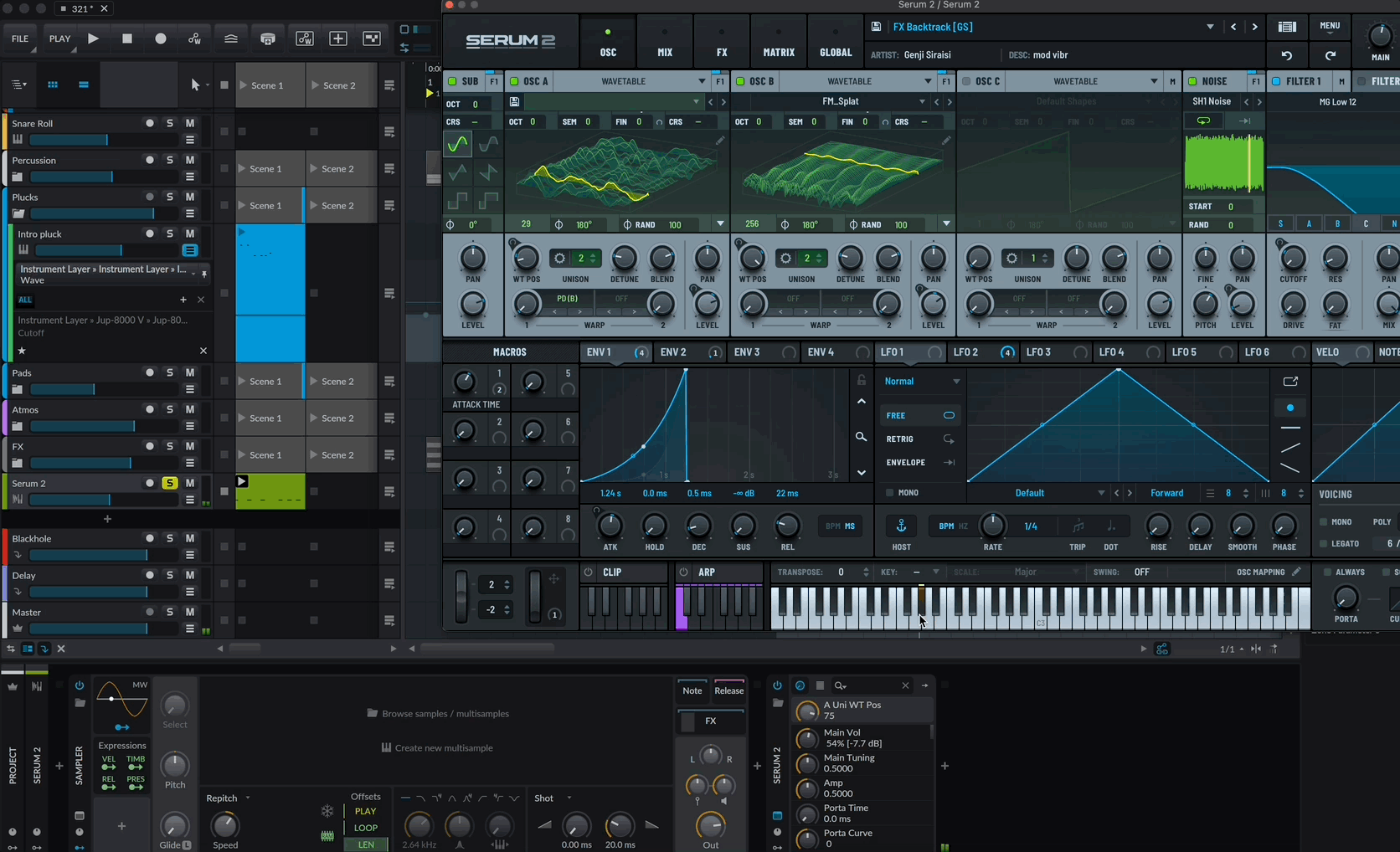Mute the Percussion track

pos(190,160)
